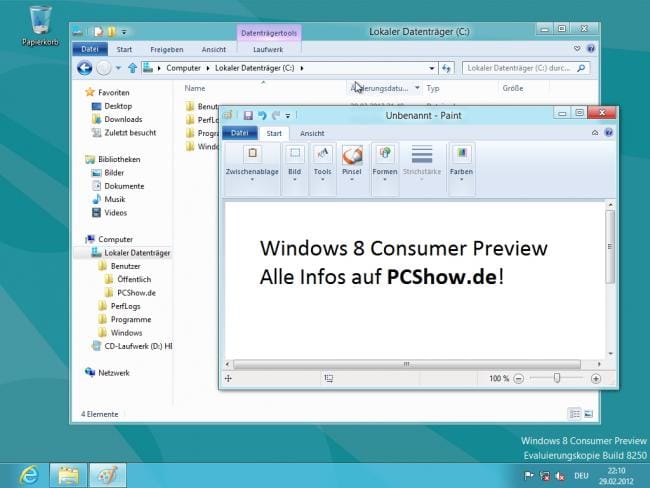Screen dimensions: 650x488
Task: Click the Paint horizontal scrollbar
Action: pyautogui.click(x=407, y=364)
